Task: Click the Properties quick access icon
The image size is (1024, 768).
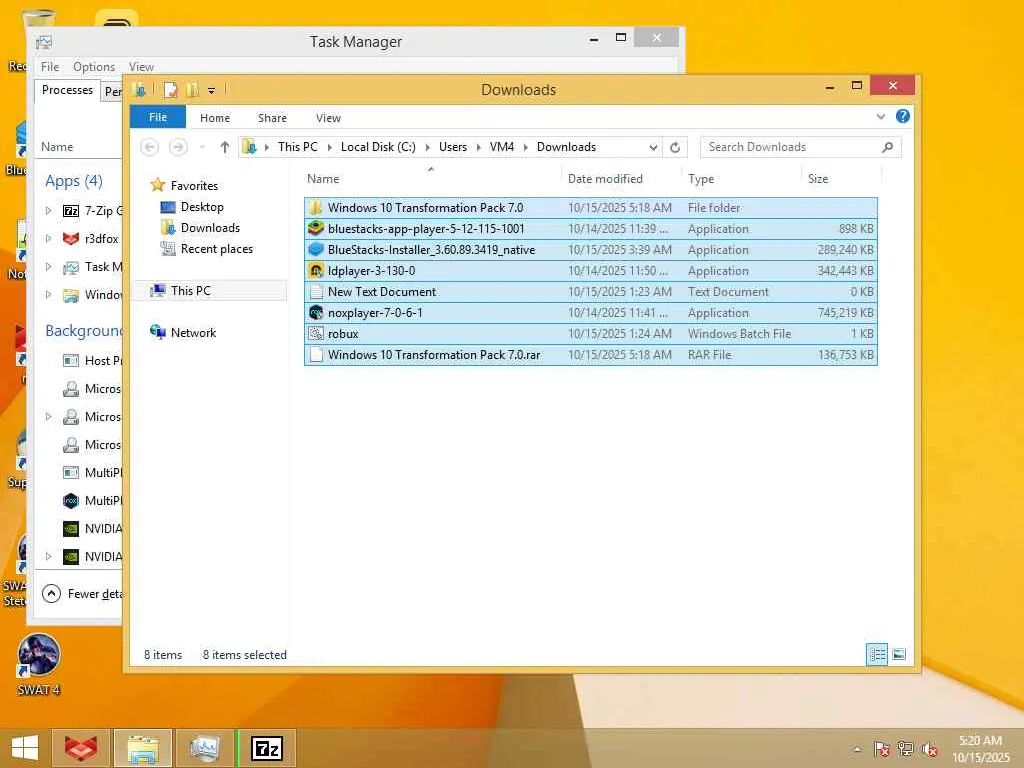Action: click(x=170, y=90)
